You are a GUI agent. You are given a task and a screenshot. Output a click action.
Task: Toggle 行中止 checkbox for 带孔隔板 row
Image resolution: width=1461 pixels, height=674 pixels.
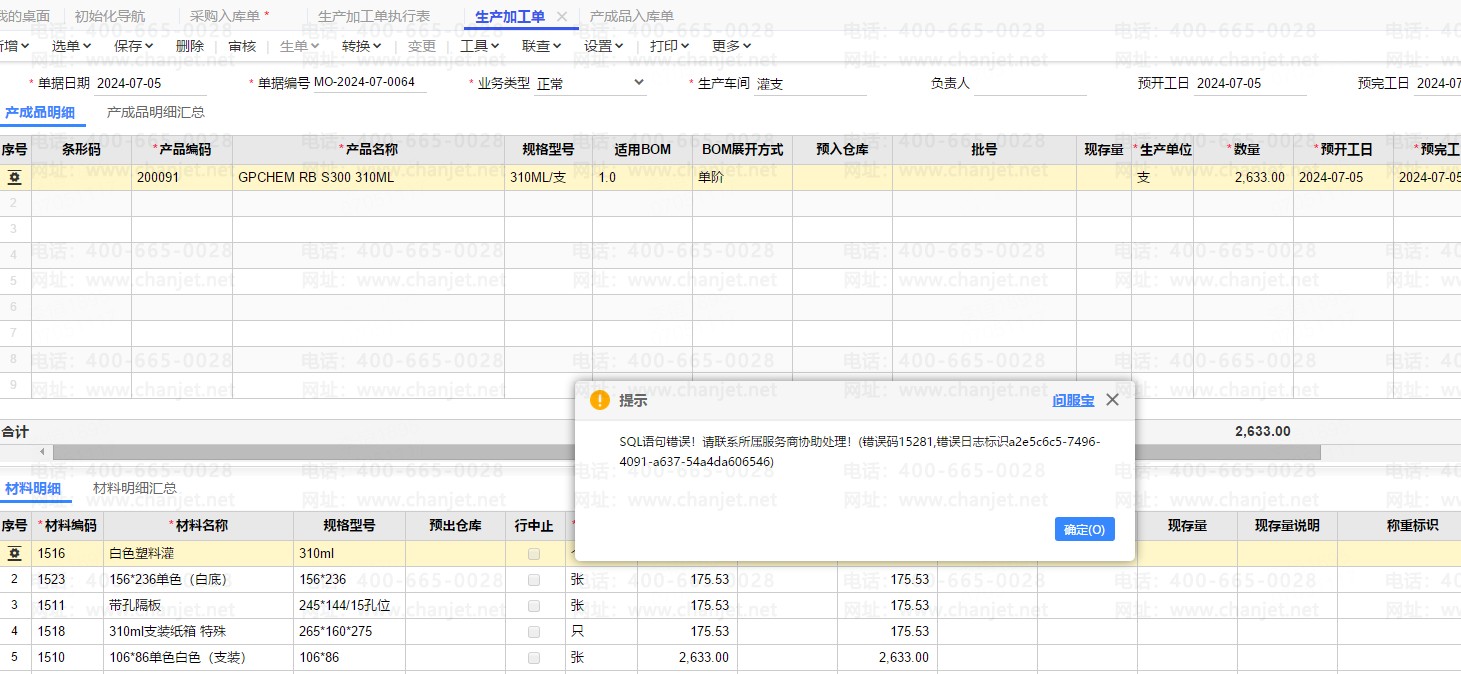[x=534, y=605]
